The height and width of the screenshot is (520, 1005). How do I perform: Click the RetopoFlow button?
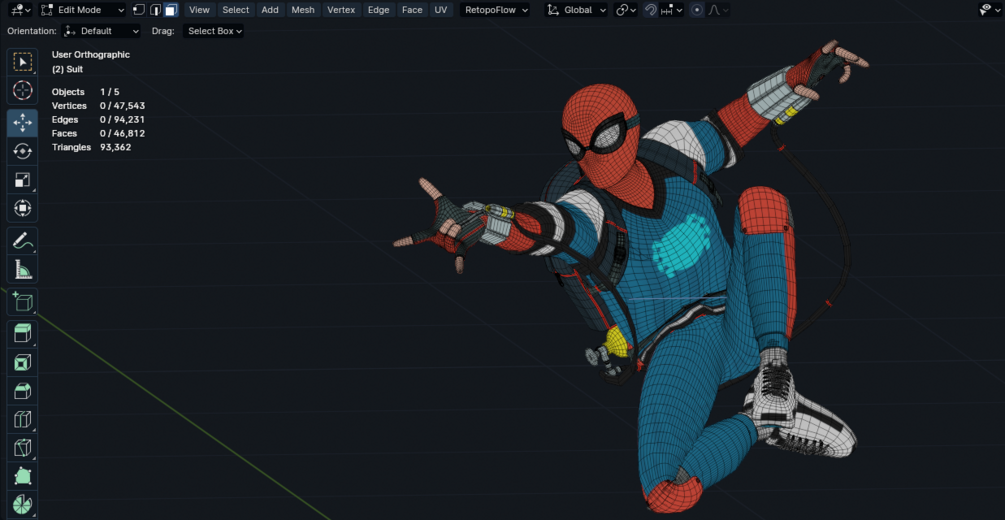pyautogui.click(x=496, y=10)
